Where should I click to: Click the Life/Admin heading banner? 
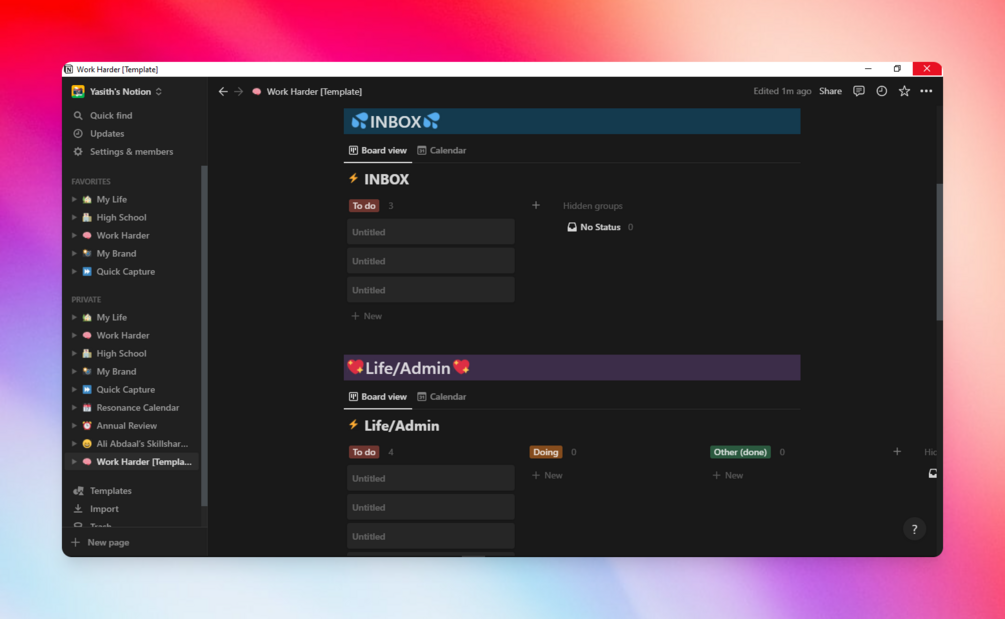[572, 368]
